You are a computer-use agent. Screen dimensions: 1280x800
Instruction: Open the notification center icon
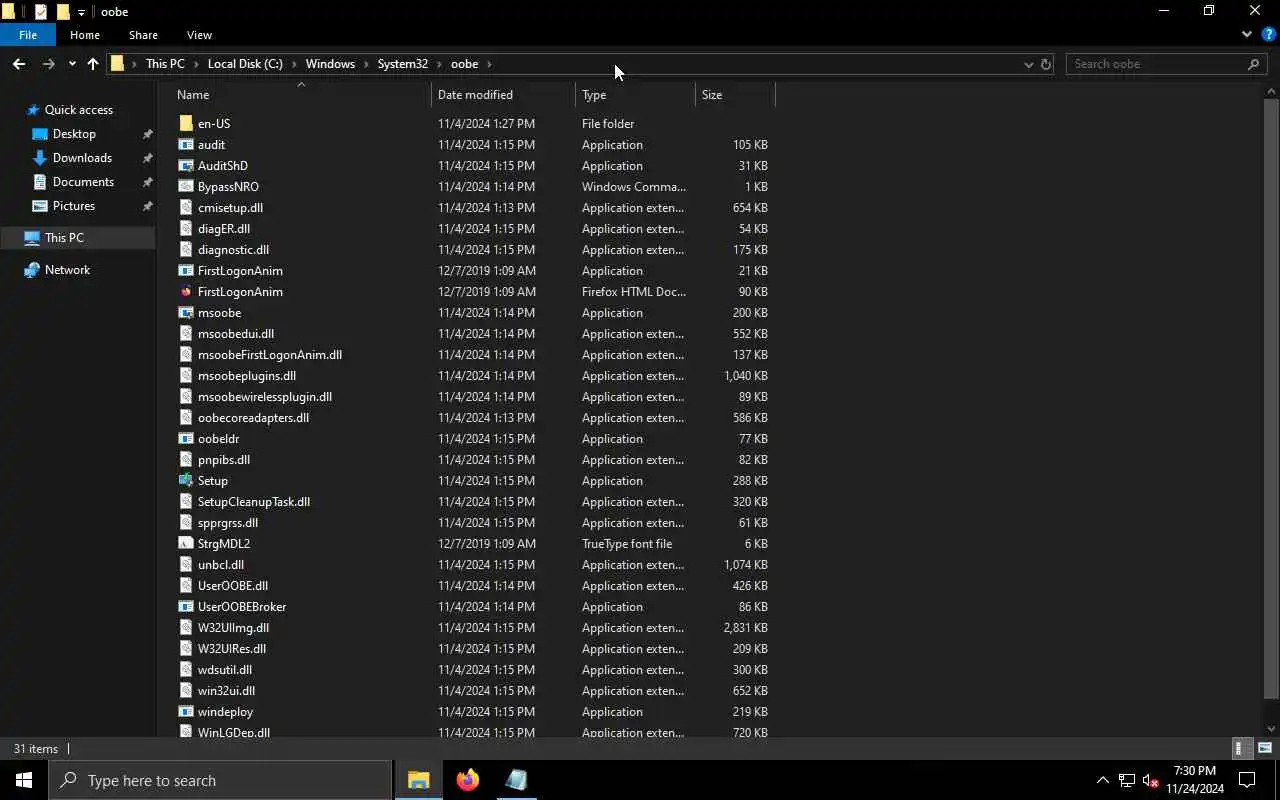pyautogui.click(x=1247, y=780)
